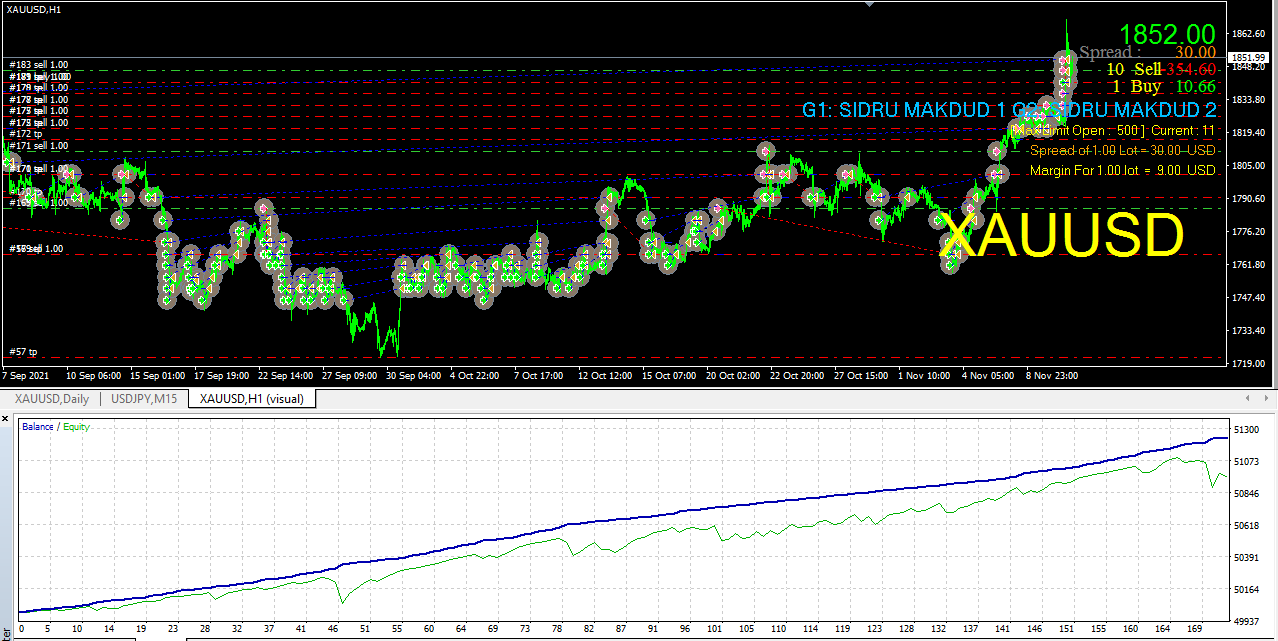The image size is (1278, 641).
Task: Click the 50391 value on the graph scale
Action: (x=1246, y=557)
